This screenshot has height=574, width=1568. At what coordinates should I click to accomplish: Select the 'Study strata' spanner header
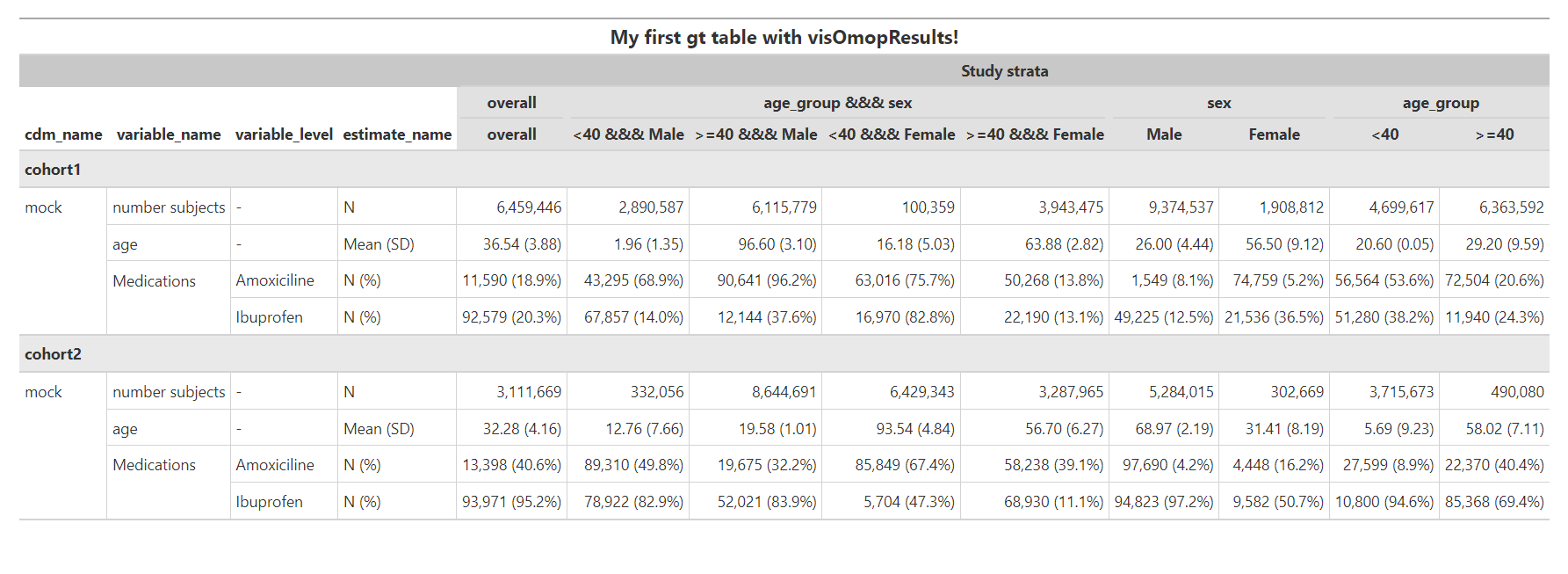(1003, 71)
